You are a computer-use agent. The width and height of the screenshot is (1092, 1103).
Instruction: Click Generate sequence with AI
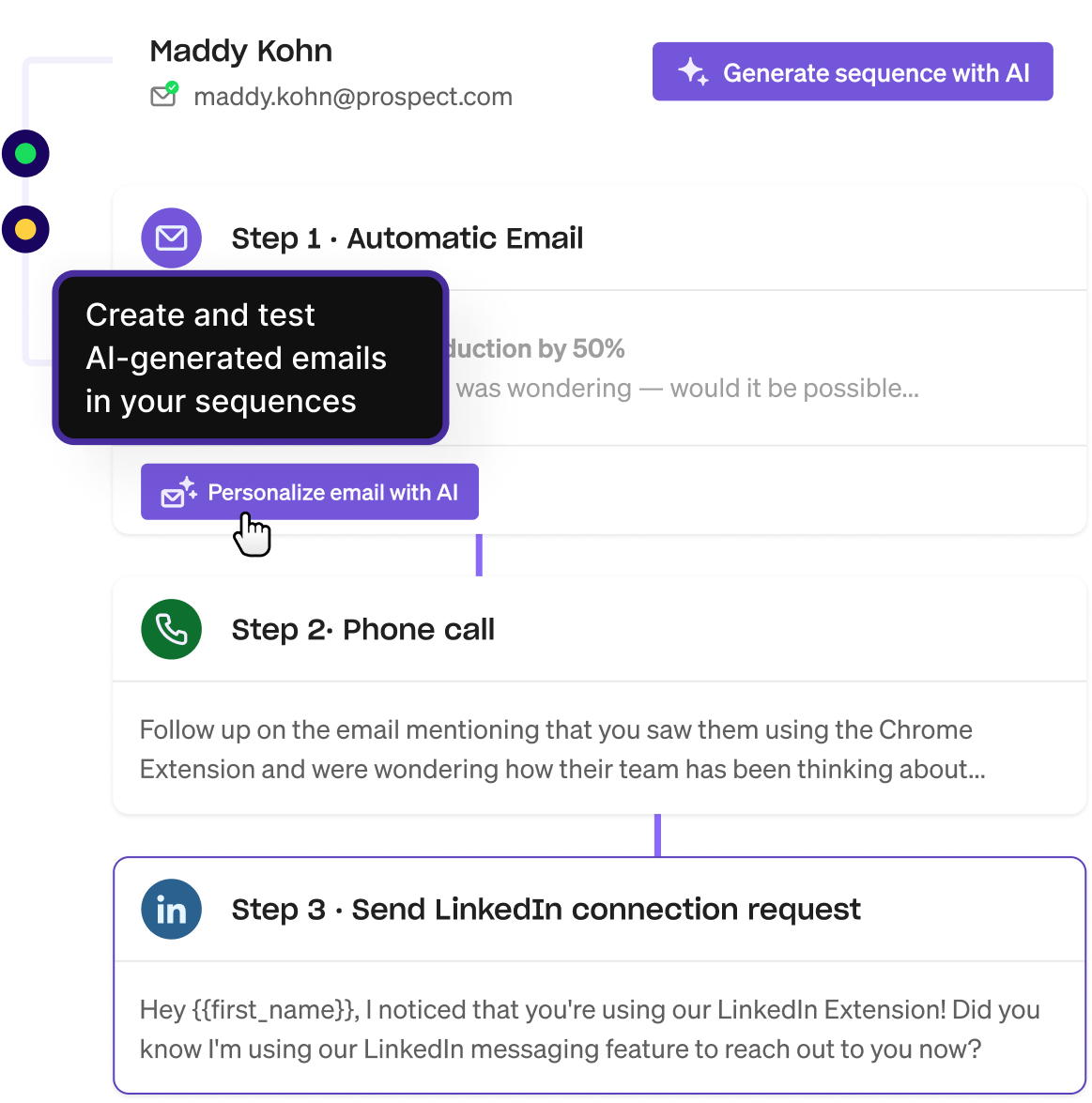coord(853,71)
